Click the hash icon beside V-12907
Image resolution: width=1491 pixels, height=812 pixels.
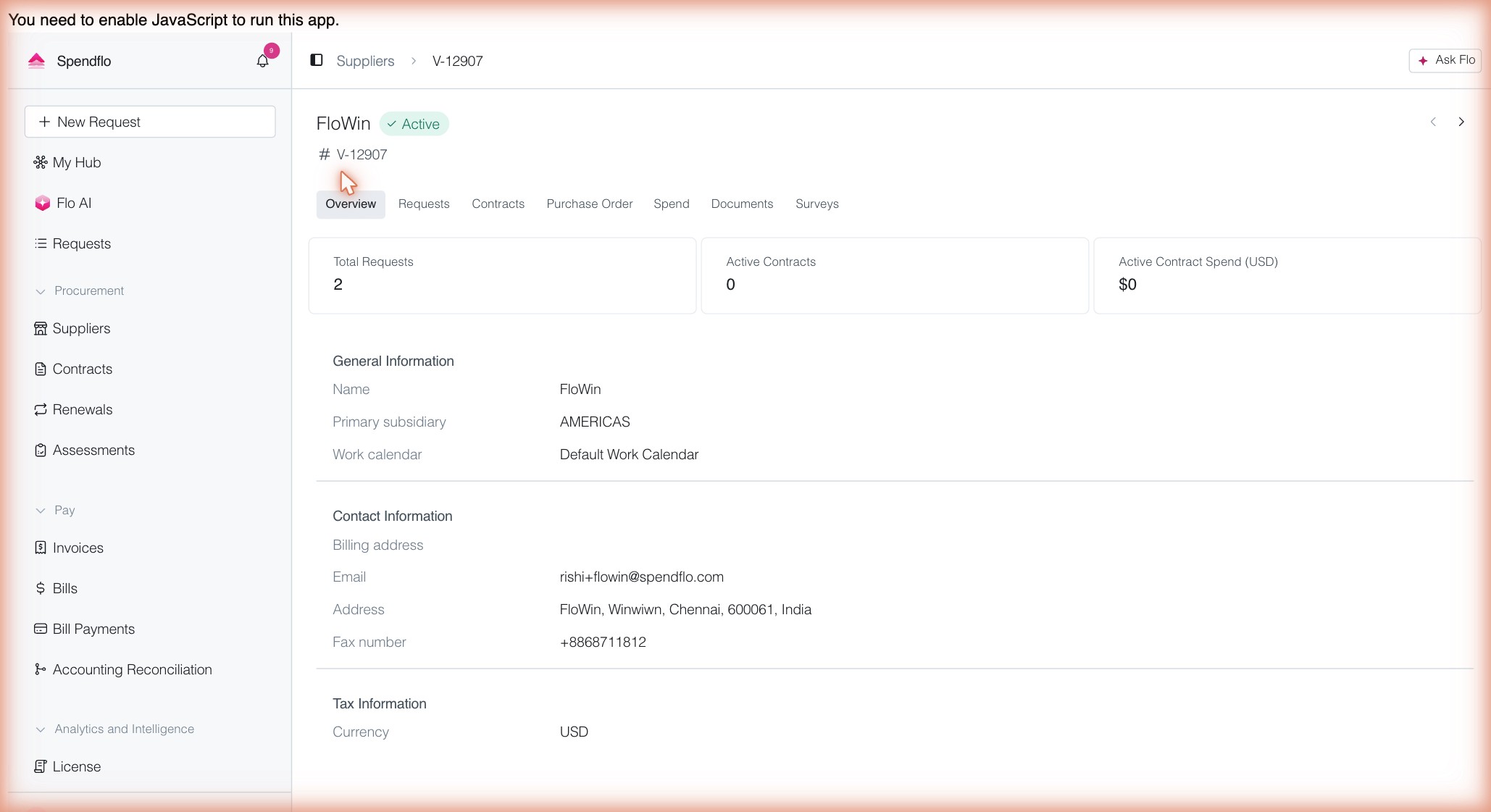point(325,154)
